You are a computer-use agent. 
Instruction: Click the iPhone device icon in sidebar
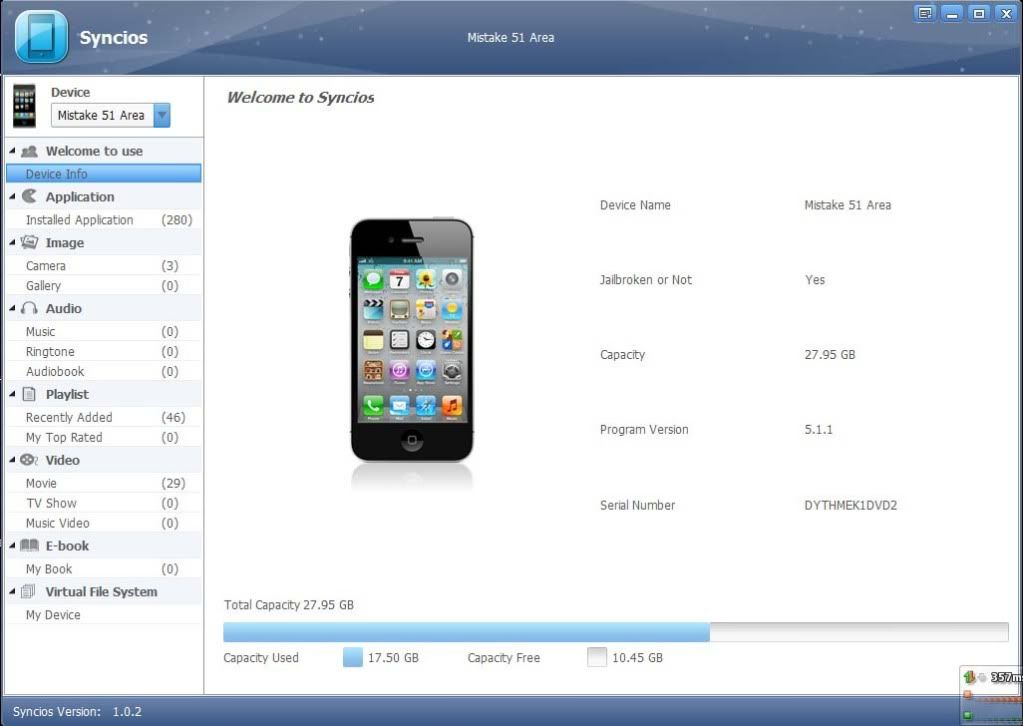coord(24,105)
